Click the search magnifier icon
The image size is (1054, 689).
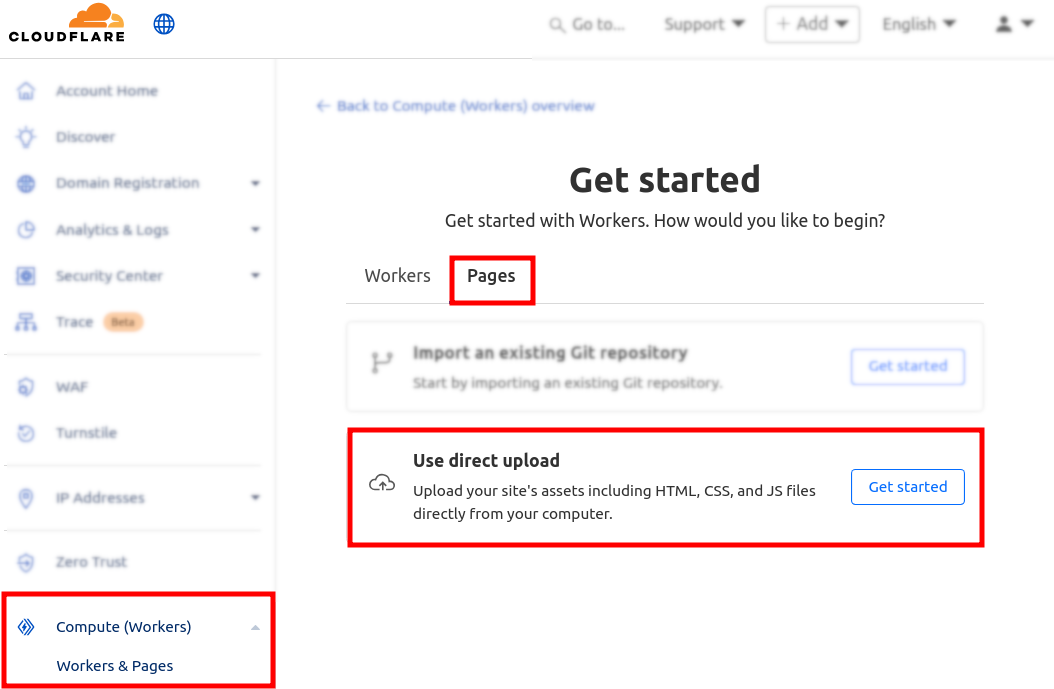point(557,25)
